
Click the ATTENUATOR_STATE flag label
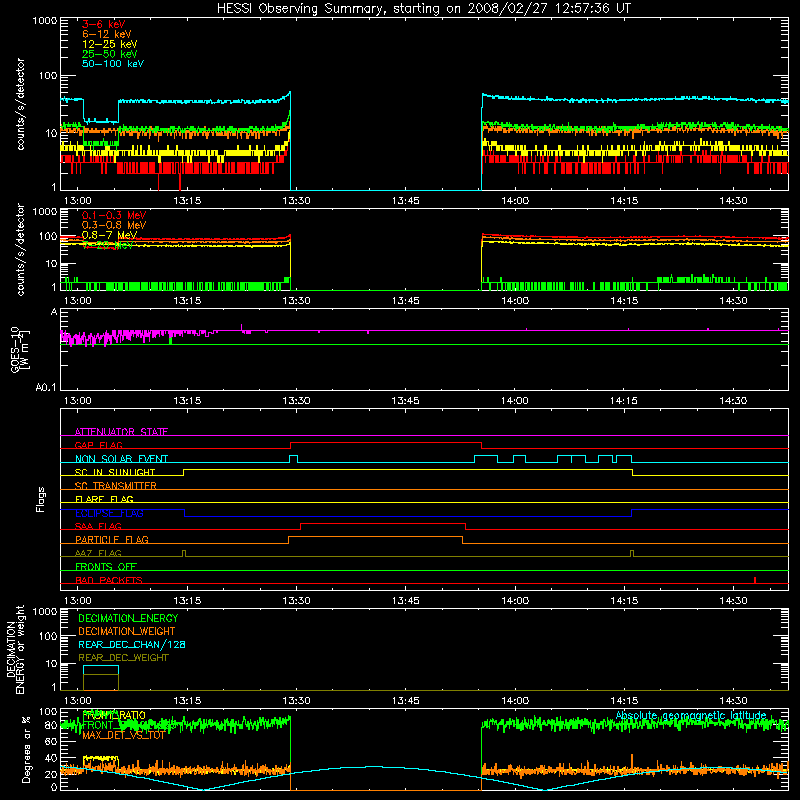(121, 432)
